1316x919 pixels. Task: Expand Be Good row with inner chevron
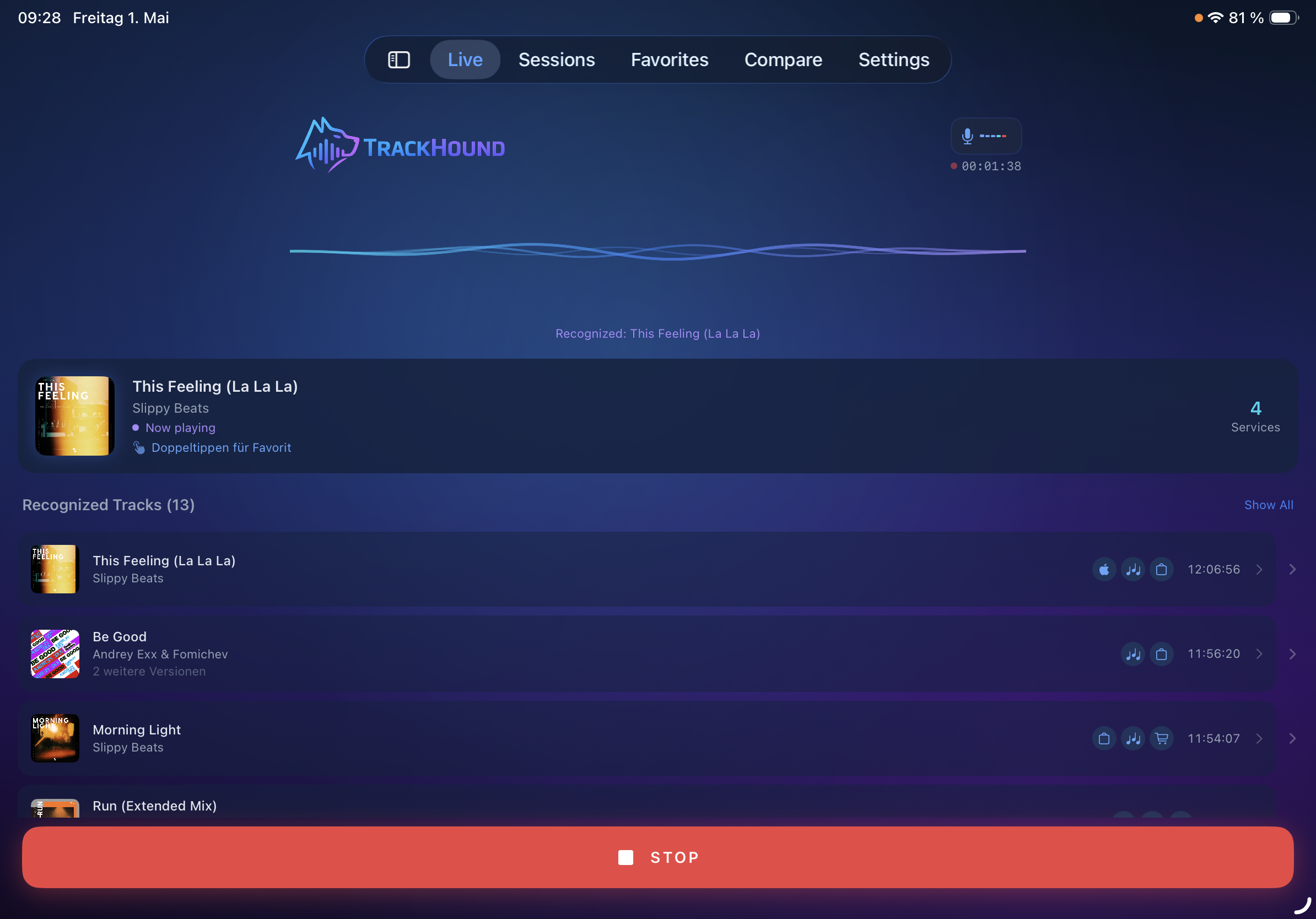(x=1259, y=654)
